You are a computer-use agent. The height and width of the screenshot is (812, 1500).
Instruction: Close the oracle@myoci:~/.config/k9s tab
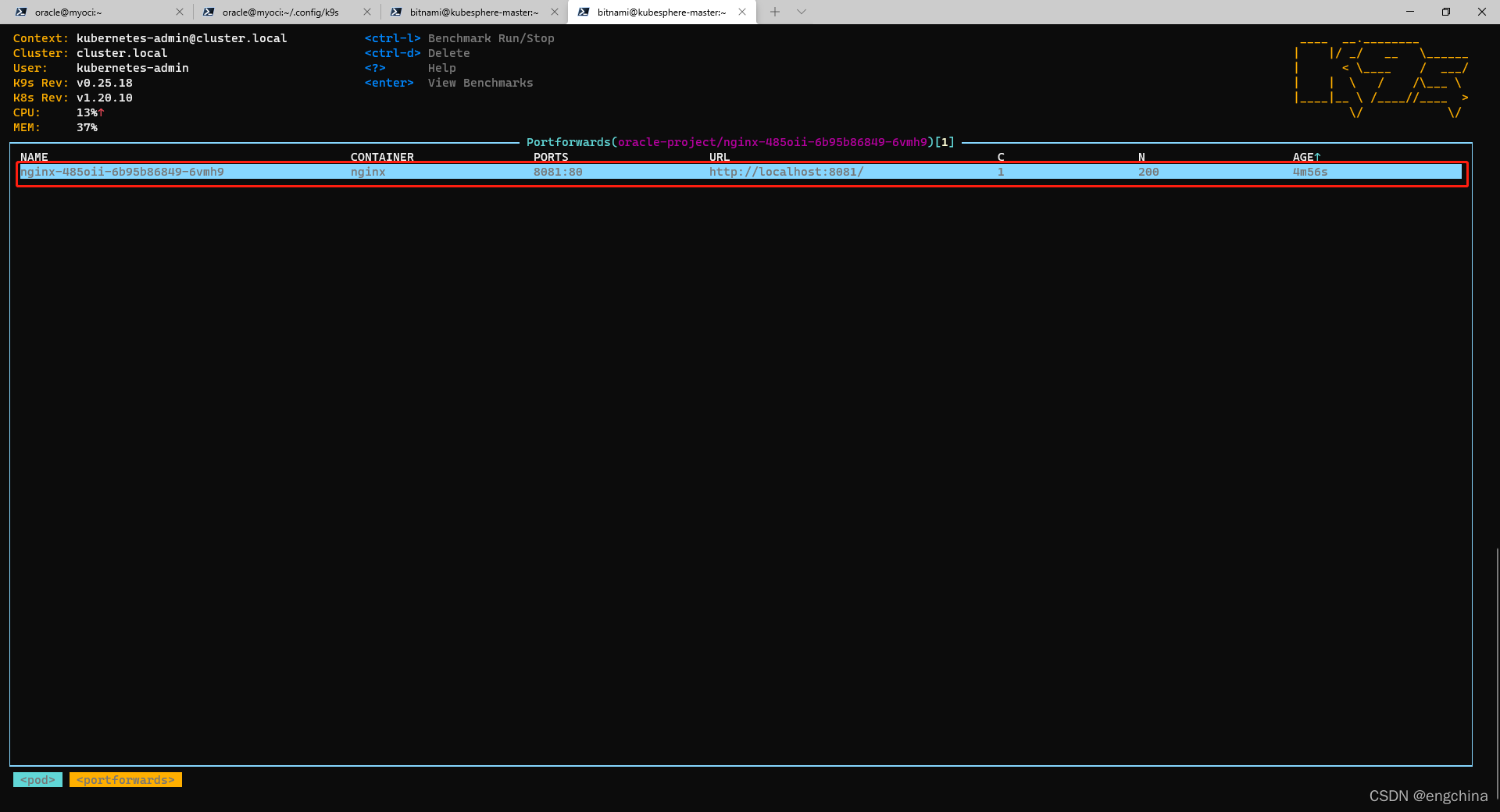click(x=367, y=12)
